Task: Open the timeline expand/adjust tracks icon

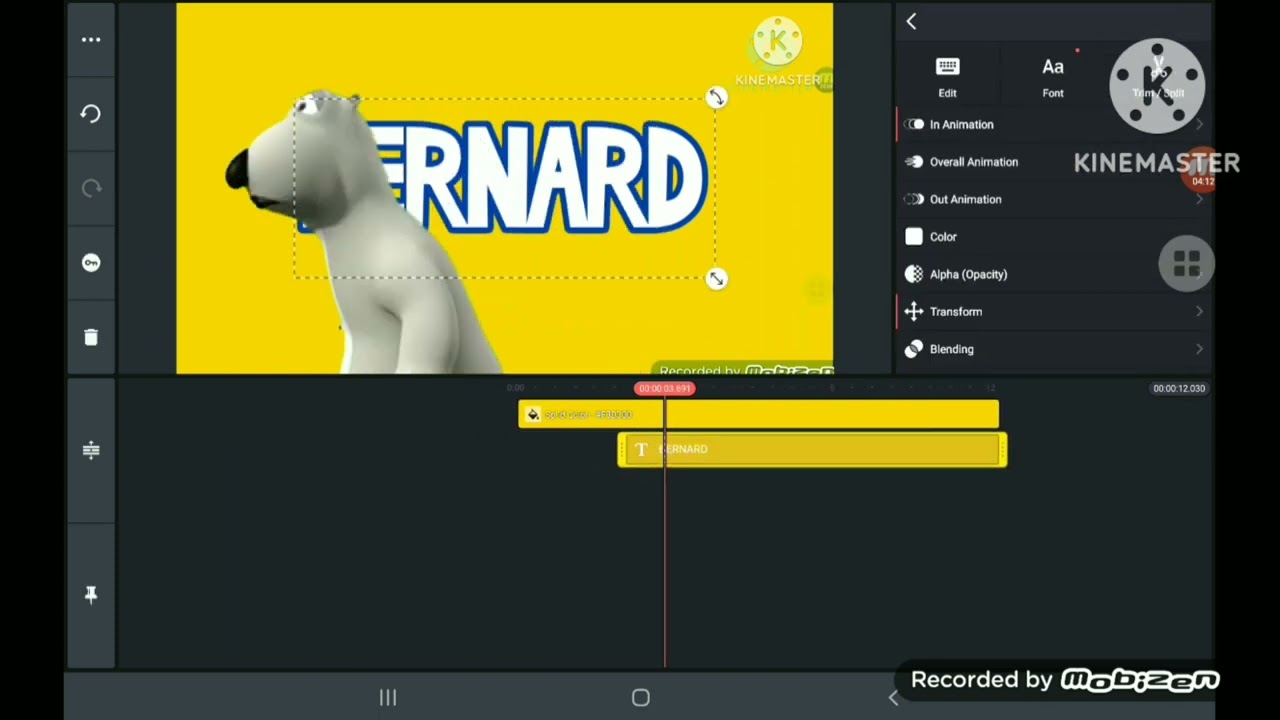Action: (x=91, y=450)
